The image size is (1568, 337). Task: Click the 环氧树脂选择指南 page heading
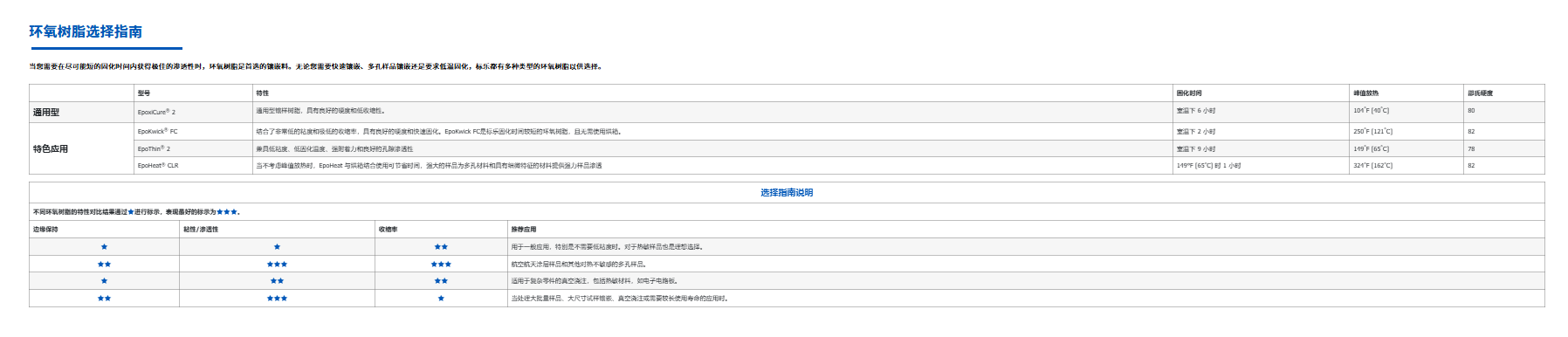point(86,31)
